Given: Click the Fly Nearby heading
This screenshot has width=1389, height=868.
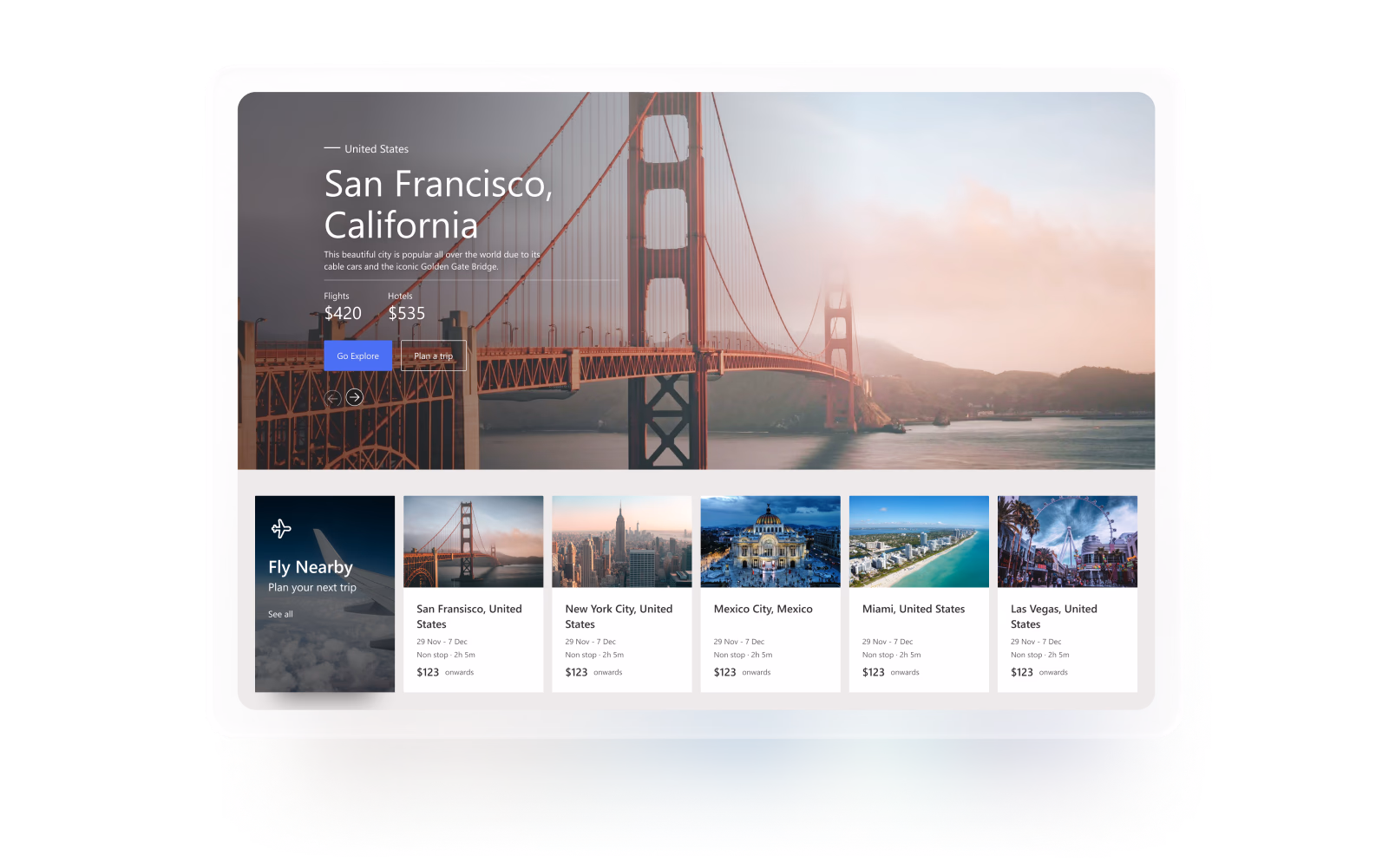Looking at the screenshot, I should [311, 567].
